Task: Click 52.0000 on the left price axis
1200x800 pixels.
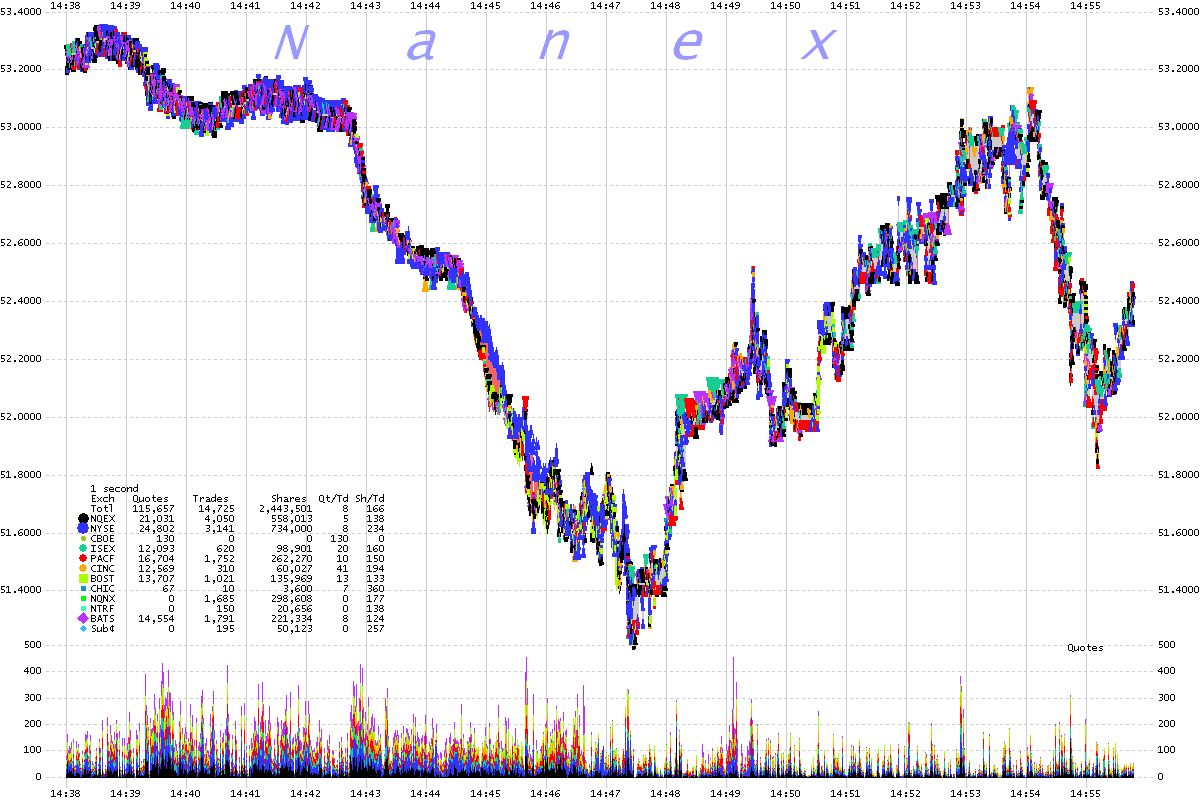Action: [21, 416]
